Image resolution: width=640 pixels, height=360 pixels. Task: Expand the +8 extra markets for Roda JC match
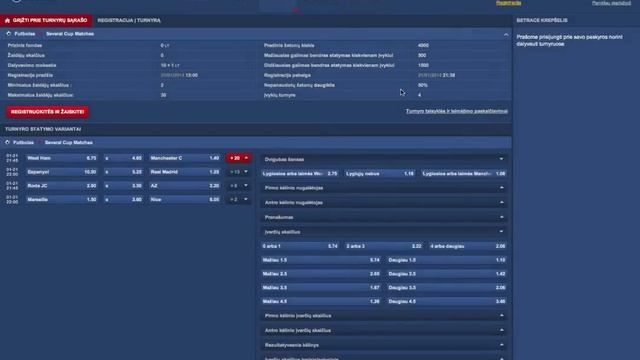click(x=239, y=186)
